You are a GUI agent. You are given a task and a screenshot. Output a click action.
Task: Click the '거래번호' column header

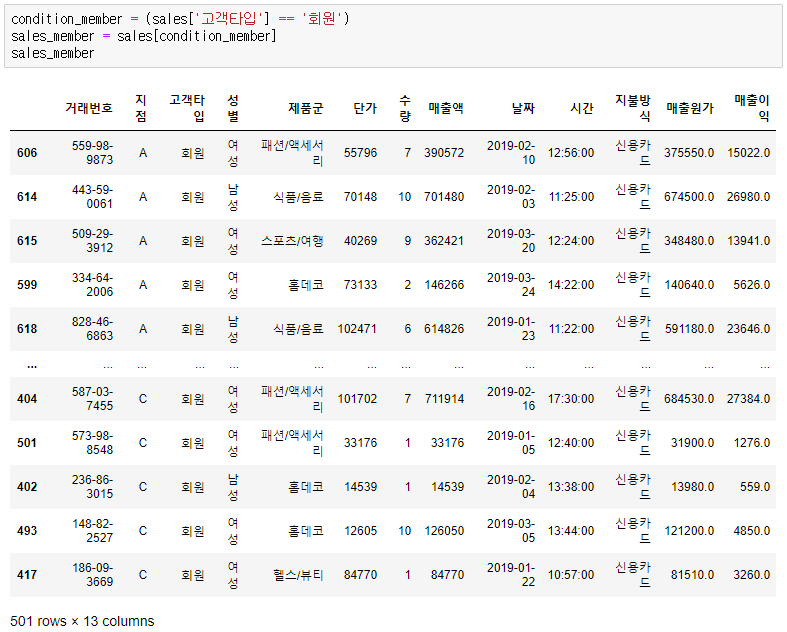click(x=89, y=108)
